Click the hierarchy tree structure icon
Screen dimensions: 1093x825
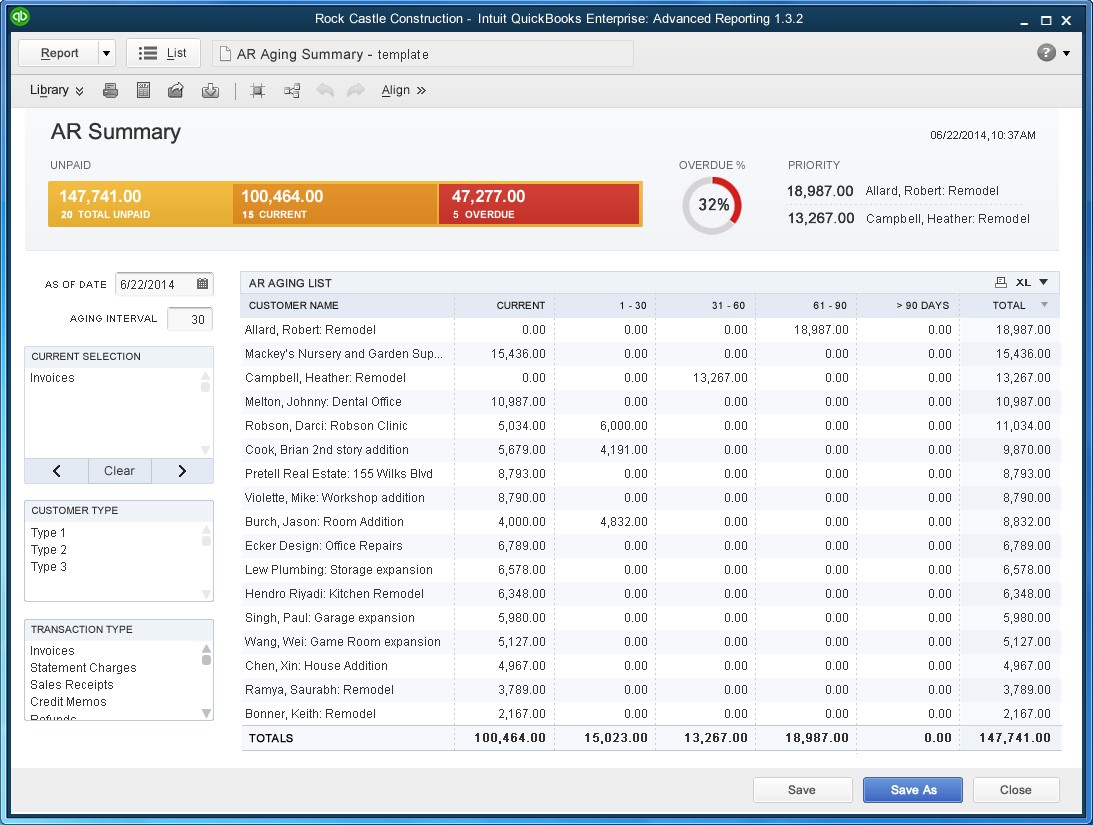[x=292, y=91]
